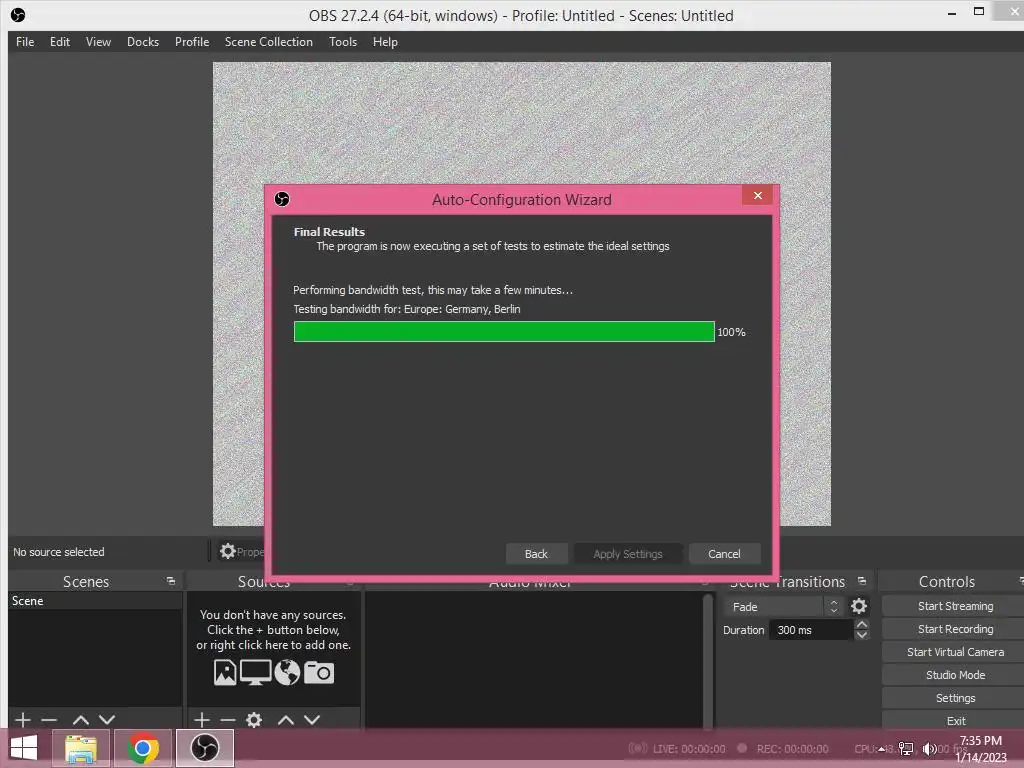Image resolution: width=1024 pixels, height=768 pixels.
Task: Close the Auto-Configuration Wizard dialog
Action: [x=758, y=195]
